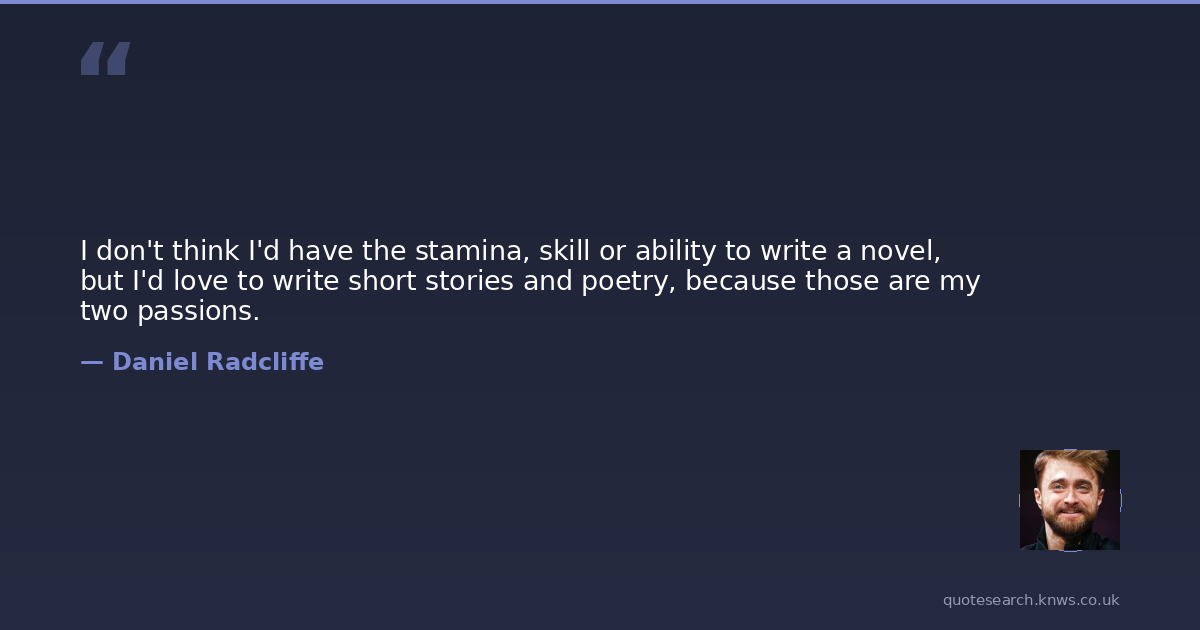Screen dimensions: 1200x630
Task: Click the surname "Radcliffe" in attribution
Action: click(x=265, y=362)
